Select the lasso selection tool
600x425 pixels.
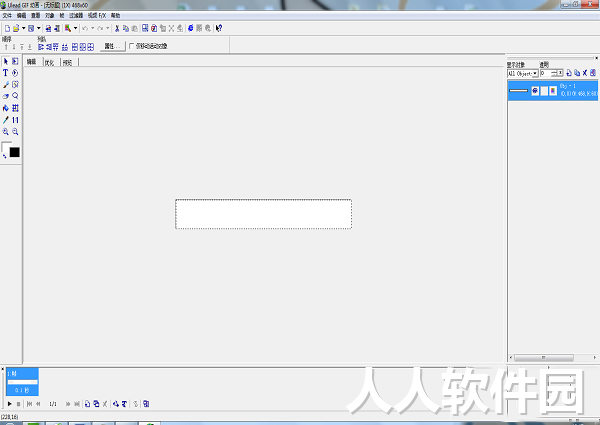tap(15, 96)
